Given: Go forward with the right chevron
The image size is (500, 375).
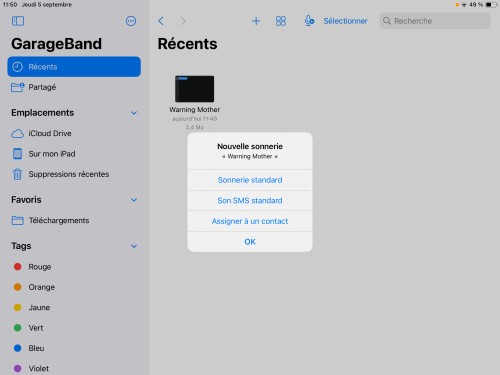Looking at the screenshot, I should [x=183, y=21].
